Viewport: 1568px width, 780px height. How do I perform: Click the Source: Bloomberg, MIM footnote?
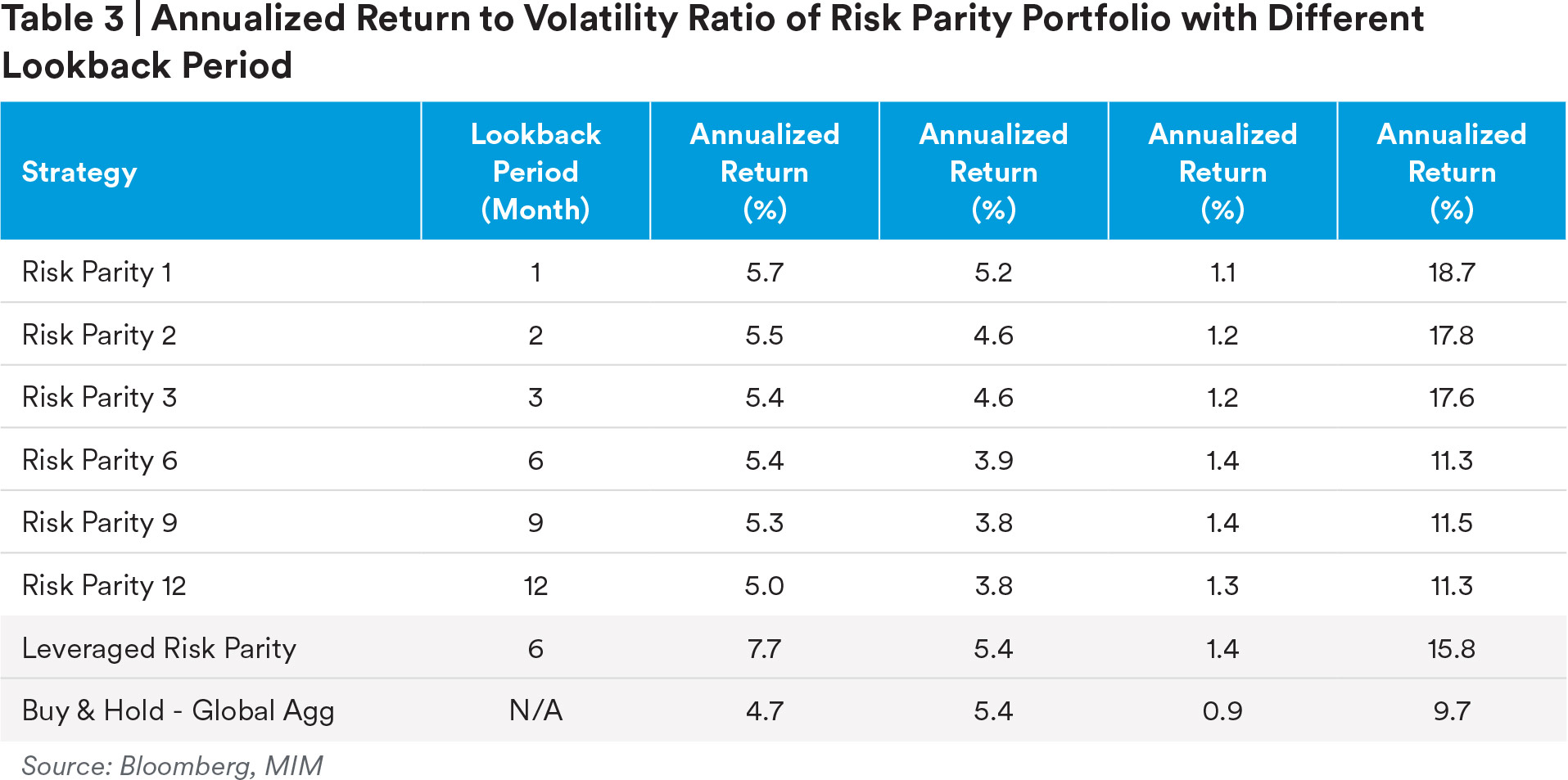tap(172, 765)
